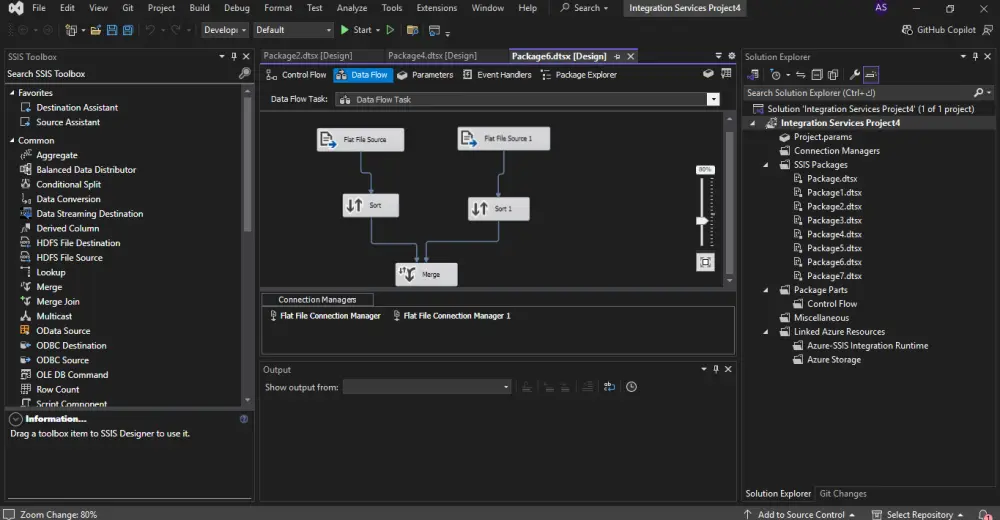Select Conditional Split in SSIS Toolbox

[x=68, y=184]
